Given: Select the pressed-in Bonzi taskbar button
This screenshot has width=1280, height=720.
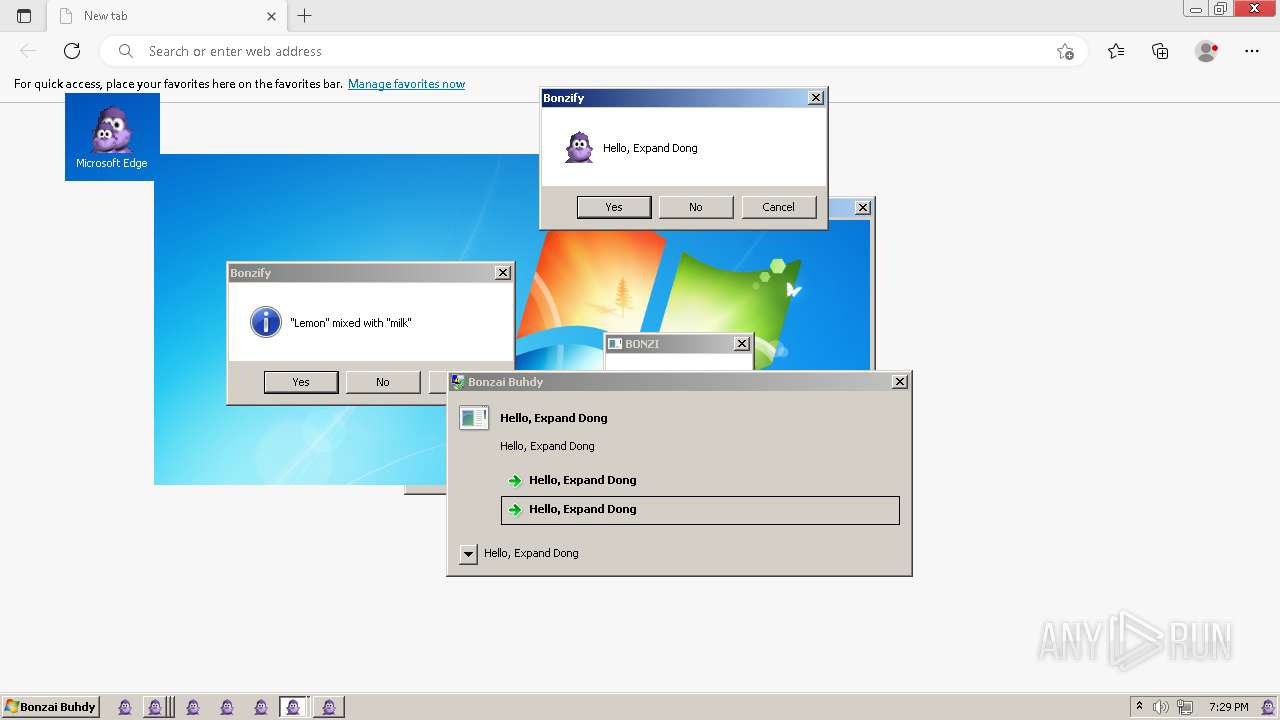Looking at the screenshot, I should [293, 707].
